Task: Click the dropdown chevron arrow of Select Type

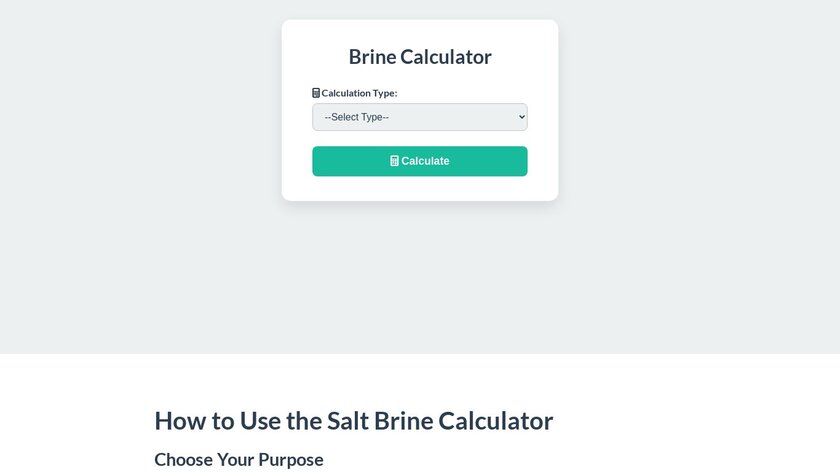Action: (x=520, y=117)
